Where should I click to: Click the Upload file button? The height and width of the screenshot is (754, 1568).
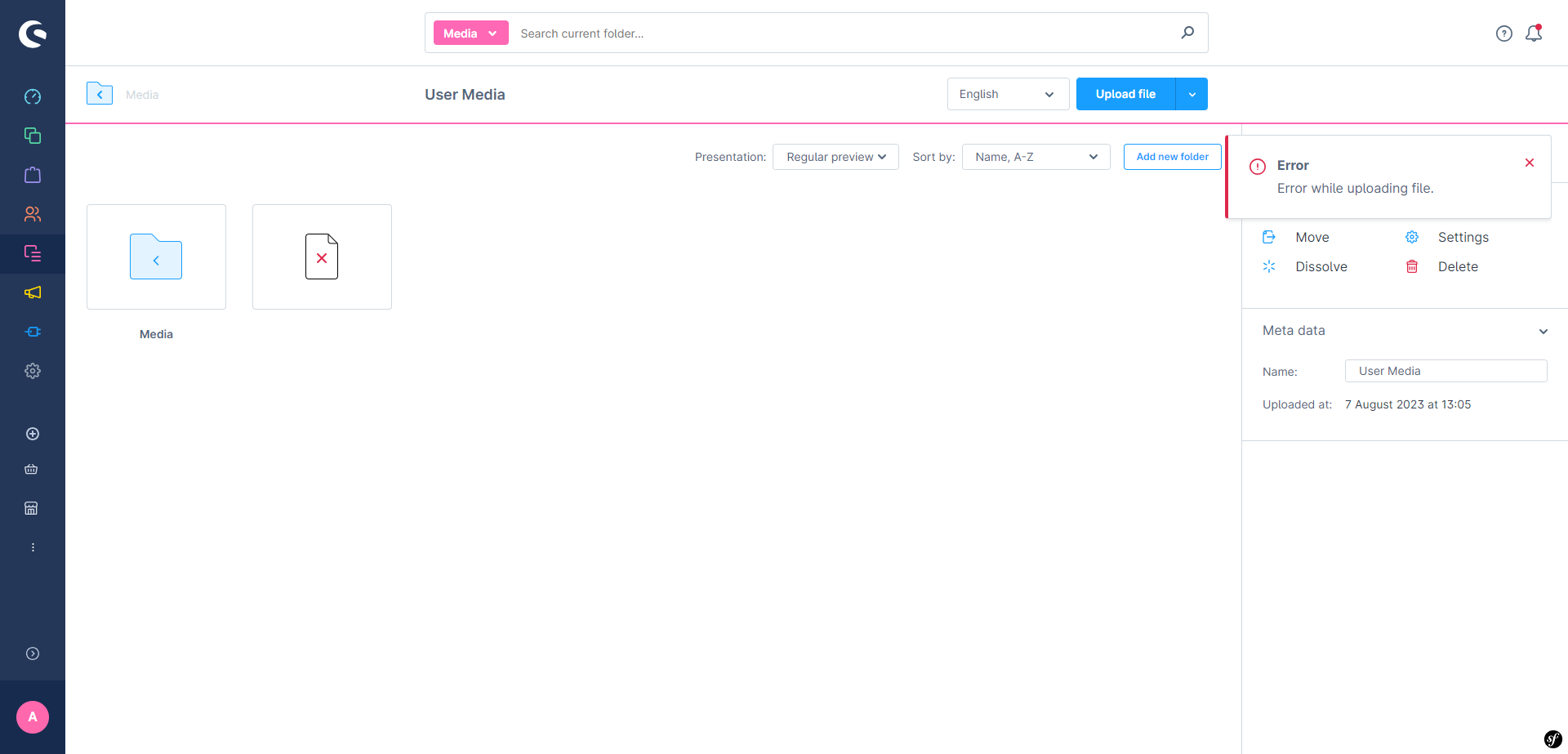(x=1125, y=94)
